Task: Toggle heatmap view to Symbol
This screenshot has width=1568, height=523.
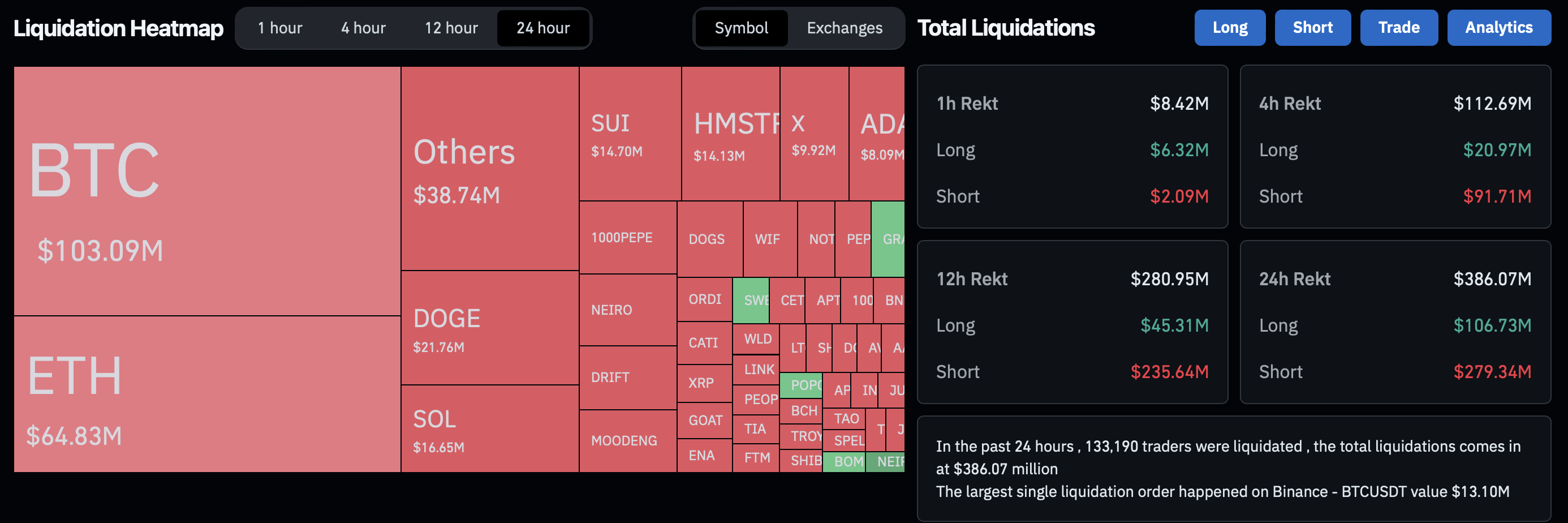Action: pyautogui.click(x=741, y=28)
